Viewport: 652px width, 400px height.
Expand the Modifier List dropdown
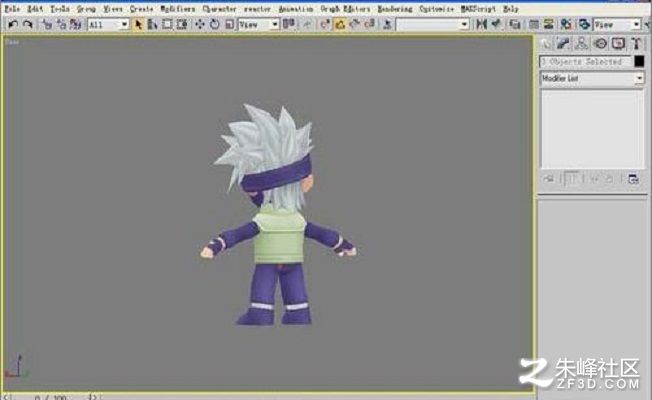592,78
